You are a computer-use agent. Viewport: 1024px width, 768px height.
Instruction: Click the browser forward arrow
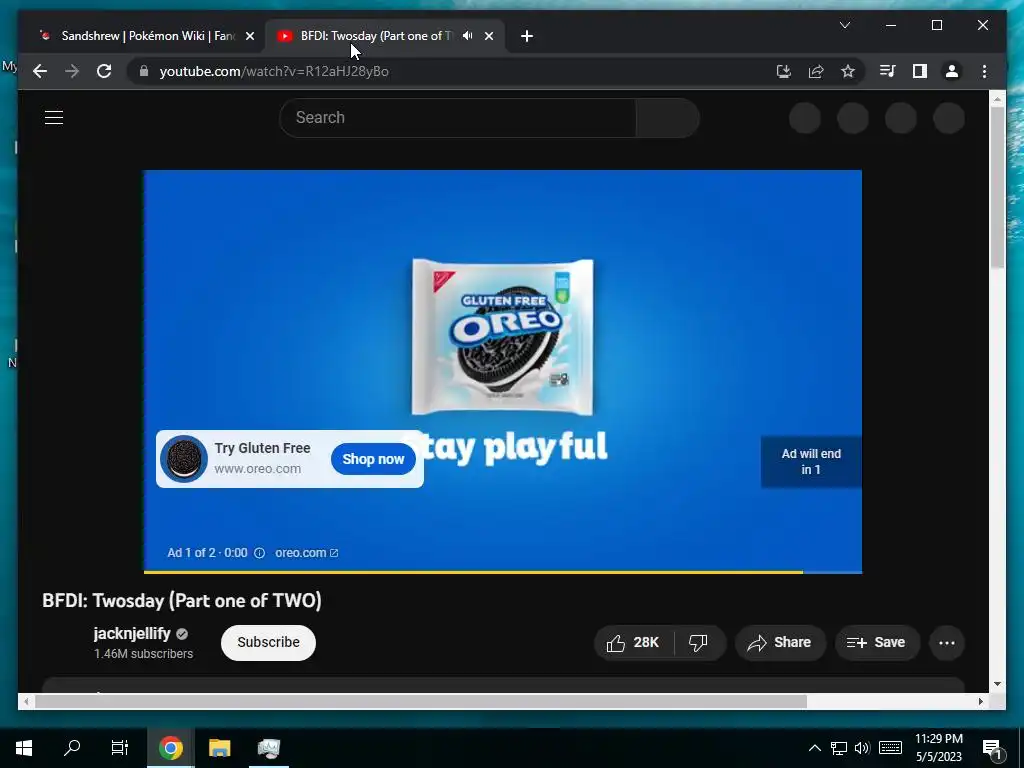click(72, 71)
